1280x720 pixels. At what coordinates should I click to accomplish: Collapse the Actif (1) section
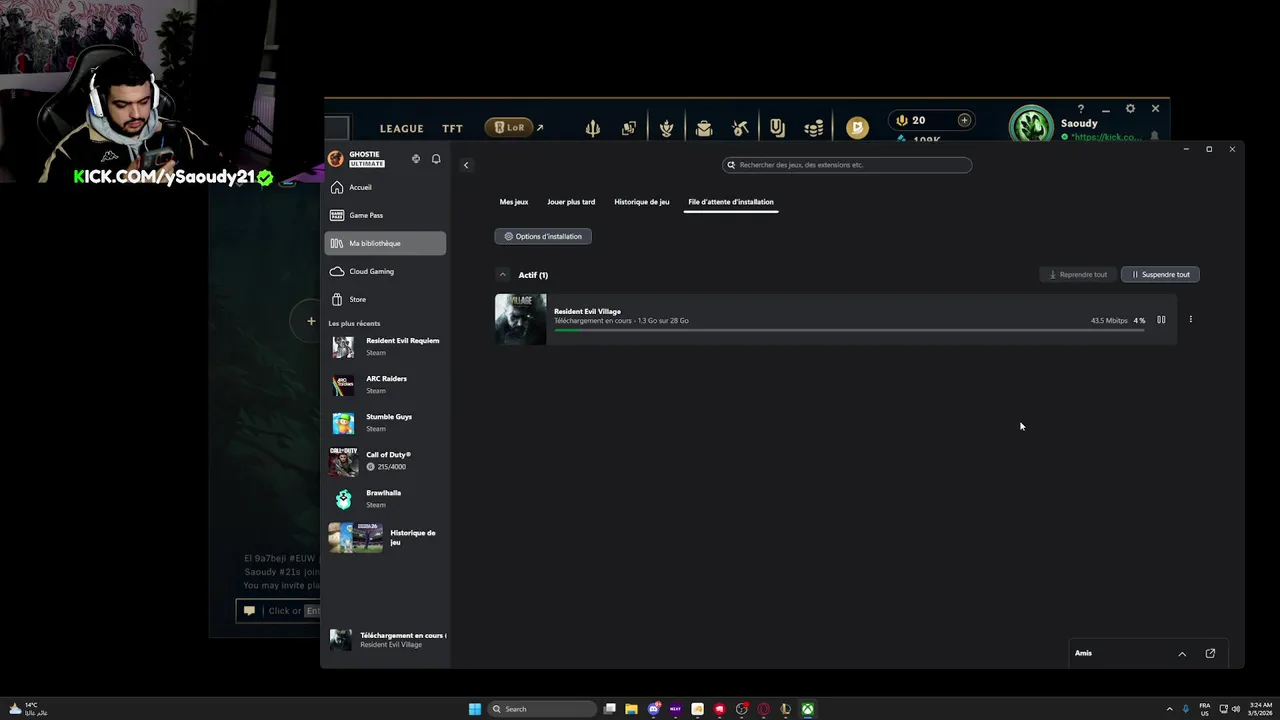[x=502, y=275]
